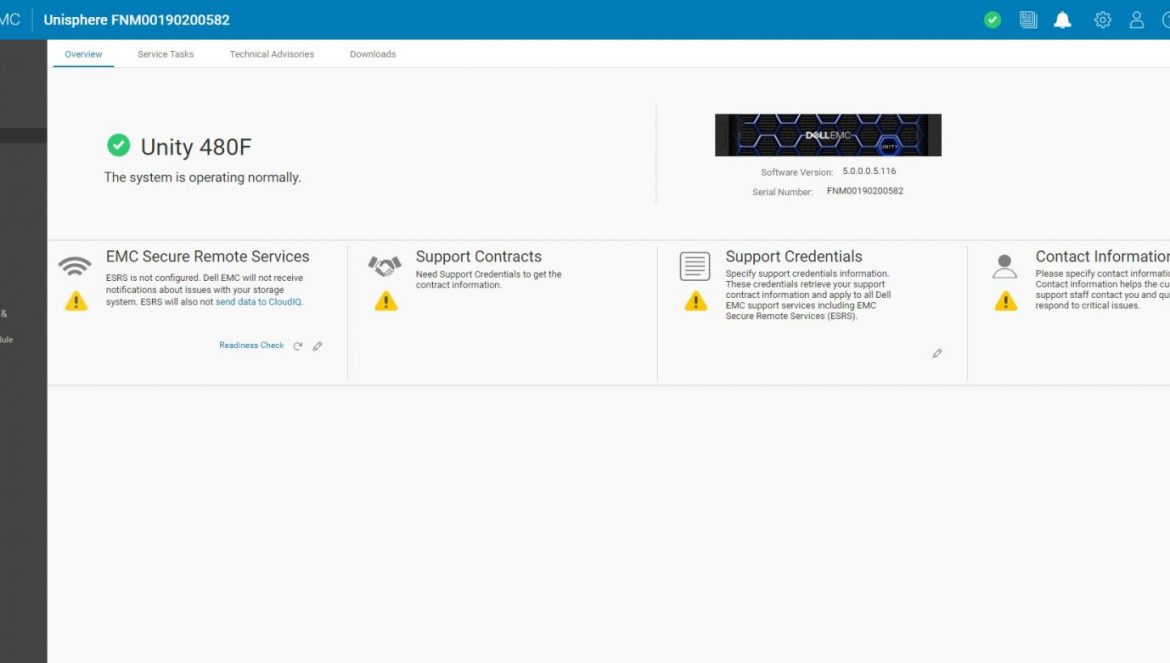
Task: Click the Dell EMC Unity hardware image
Action: click(x=828, y=135)
